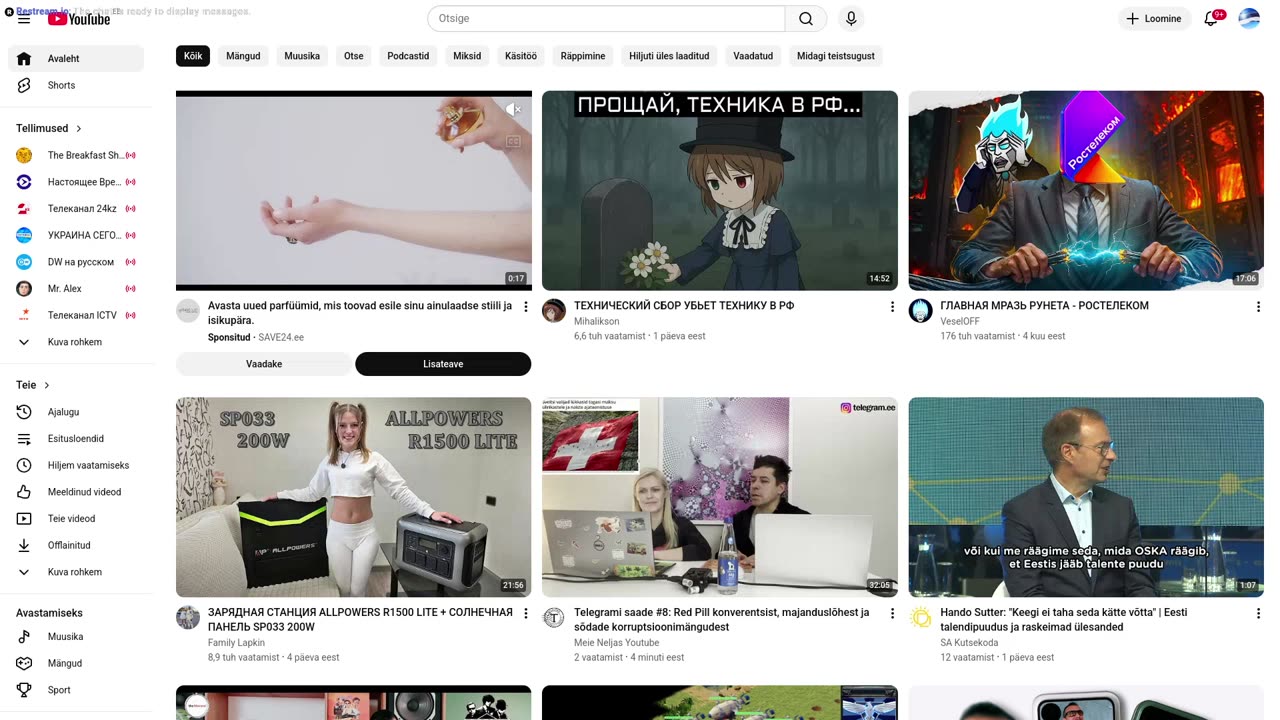Select the Mängud filter chip
The height and width of the screenshot is (720, 1280).
[243, 56]
